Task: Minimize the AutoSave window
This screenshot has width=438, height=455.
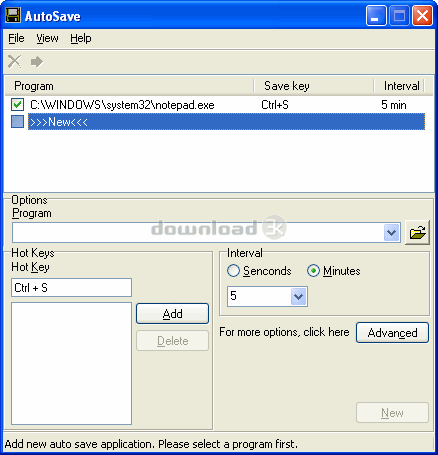Action: [x=376, y=16]
